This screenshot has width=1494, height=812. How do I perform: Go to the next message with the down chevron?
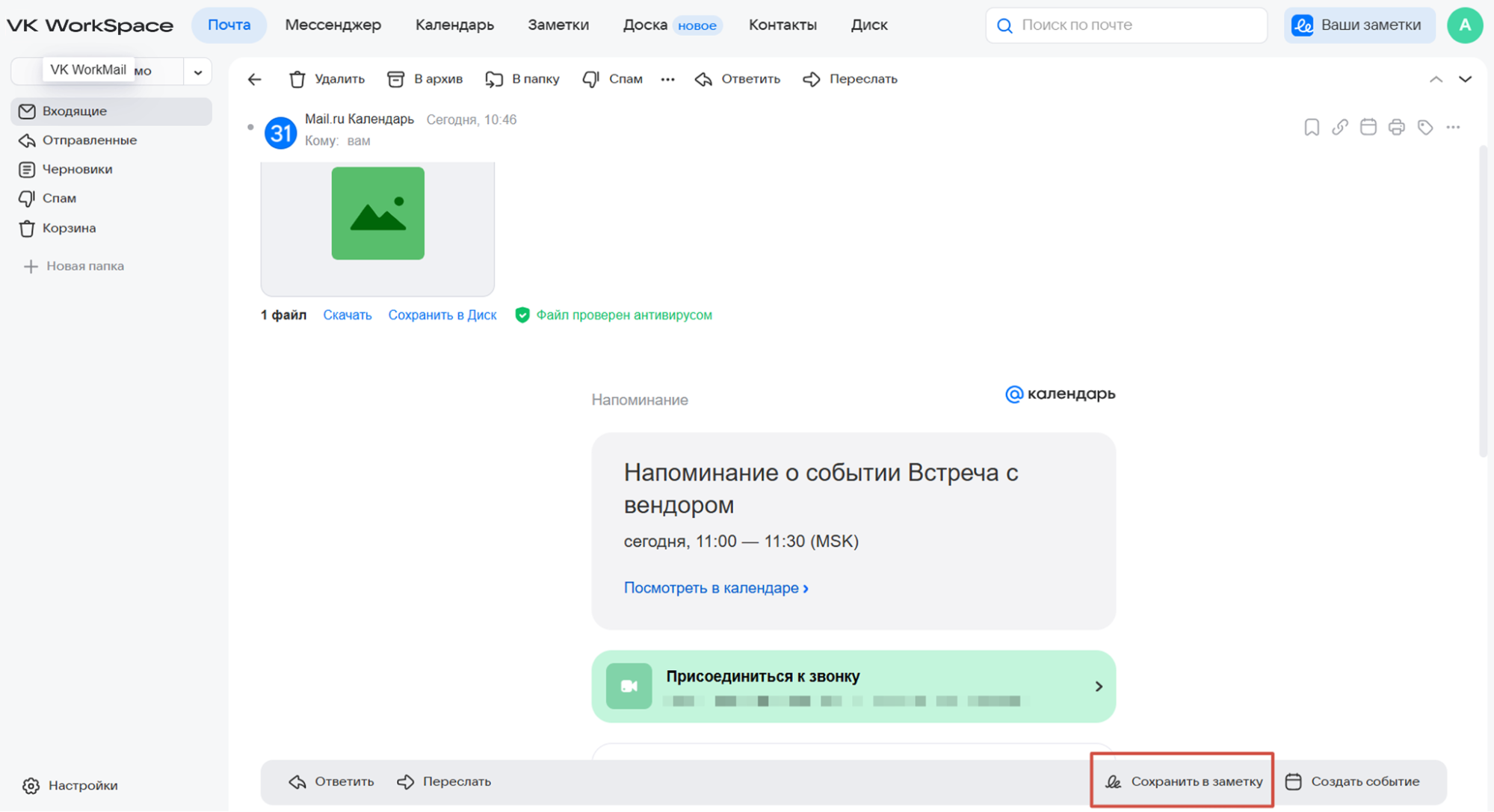1465,79
